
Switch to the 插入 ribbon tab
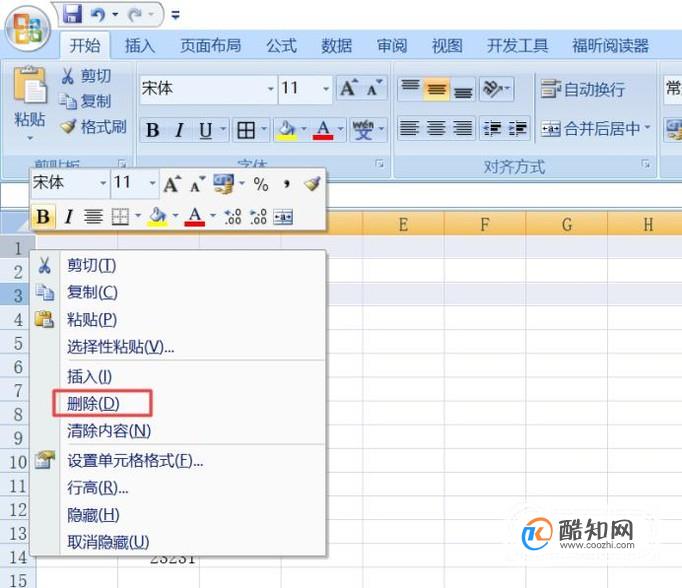(140, 45)
